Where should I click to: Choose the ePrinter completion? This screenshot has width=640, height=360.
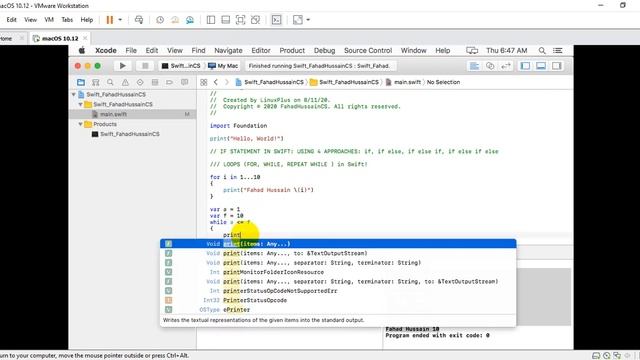(338, 309)
